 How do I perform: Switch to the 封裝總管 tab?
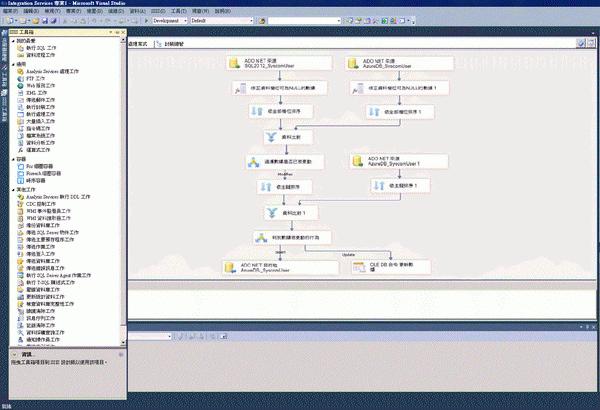click(x=170, y=44)
